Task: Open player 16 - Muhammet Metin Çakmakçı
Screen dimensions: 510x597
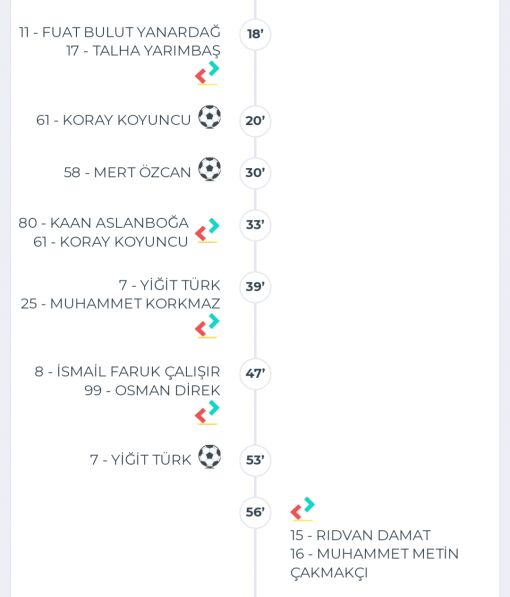Action: [x=374, y=563]
